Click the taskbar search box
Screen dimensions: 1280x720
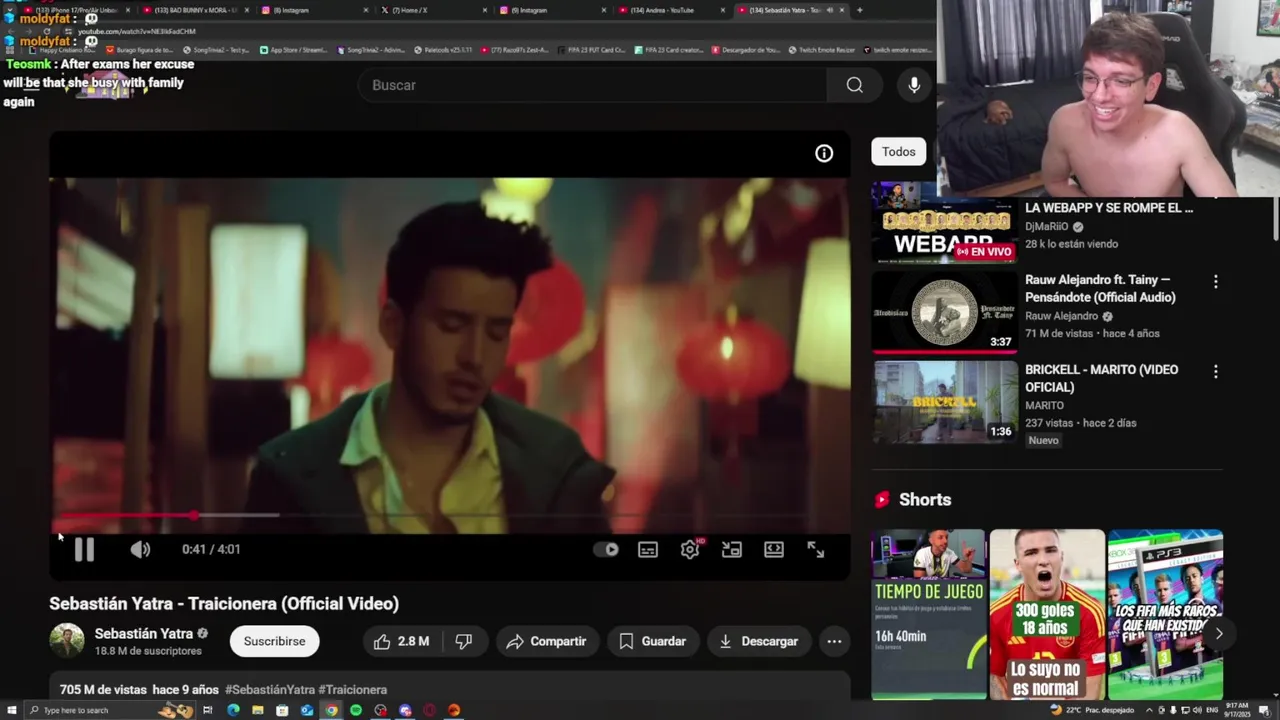click(110, 710)
